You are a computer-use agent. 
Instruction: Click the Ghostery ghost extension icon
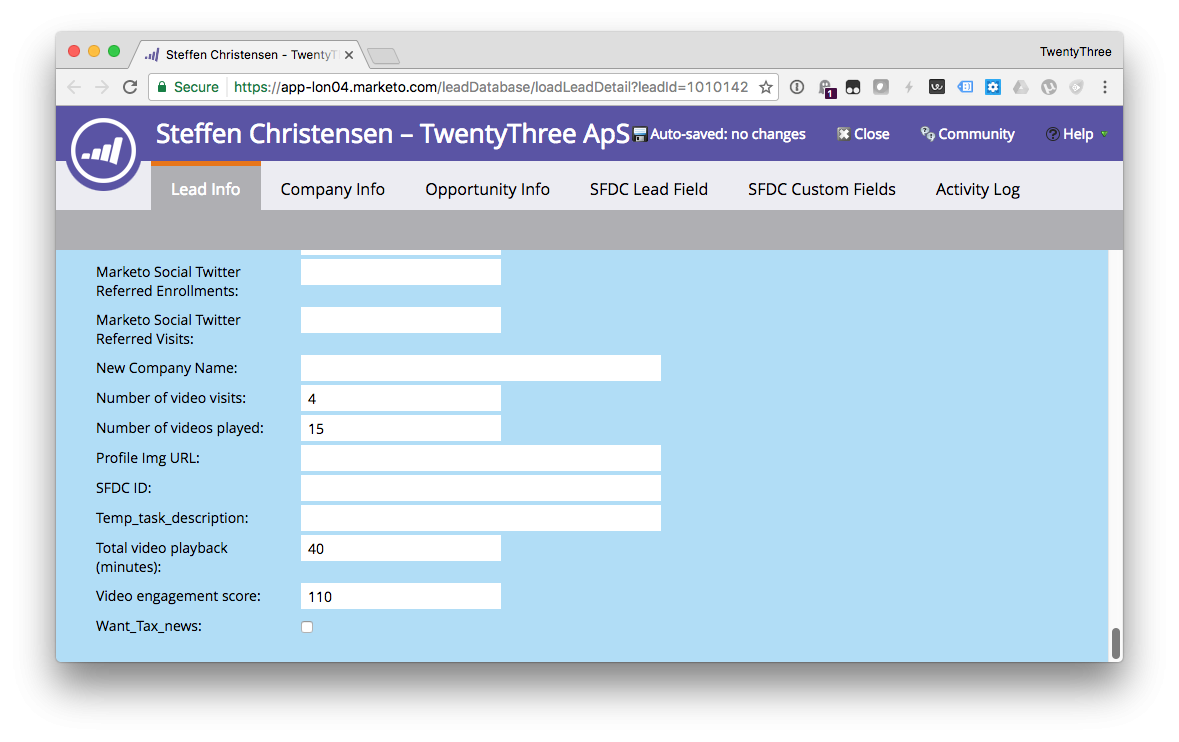click(826, 88)
